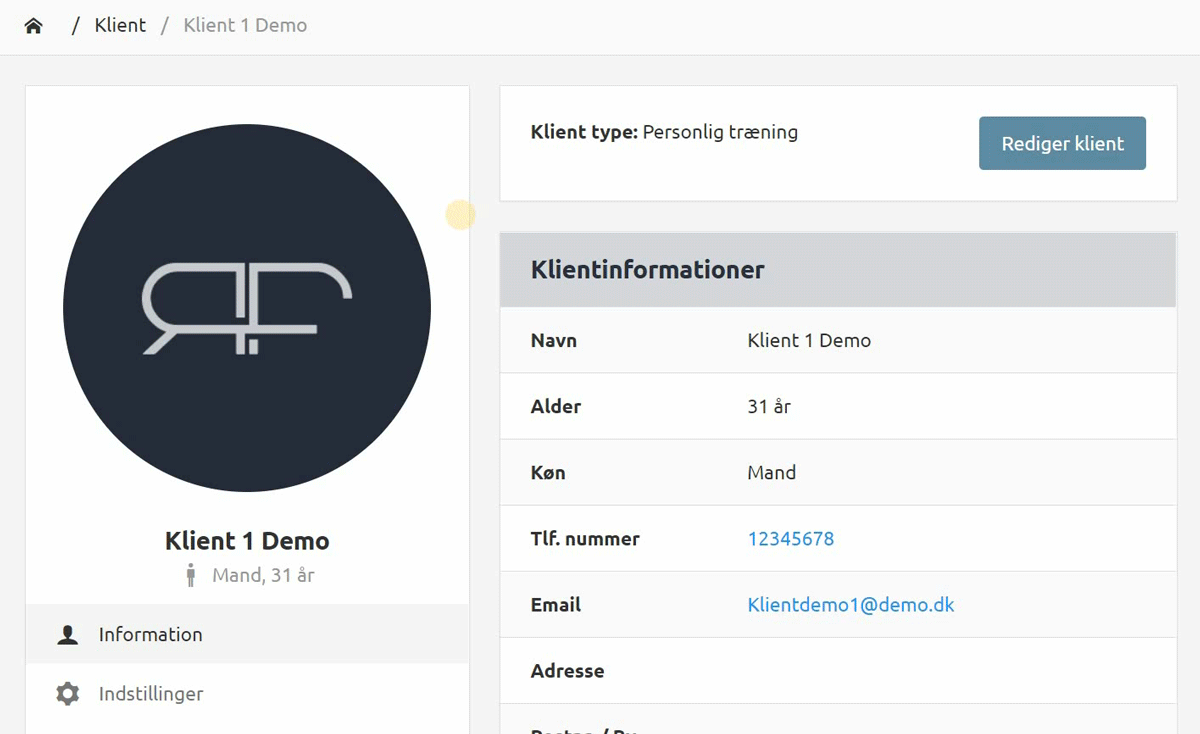Go to the Klient breadcrumb link
Viewport: 1200px width, 734px height.
coord(120,26)
